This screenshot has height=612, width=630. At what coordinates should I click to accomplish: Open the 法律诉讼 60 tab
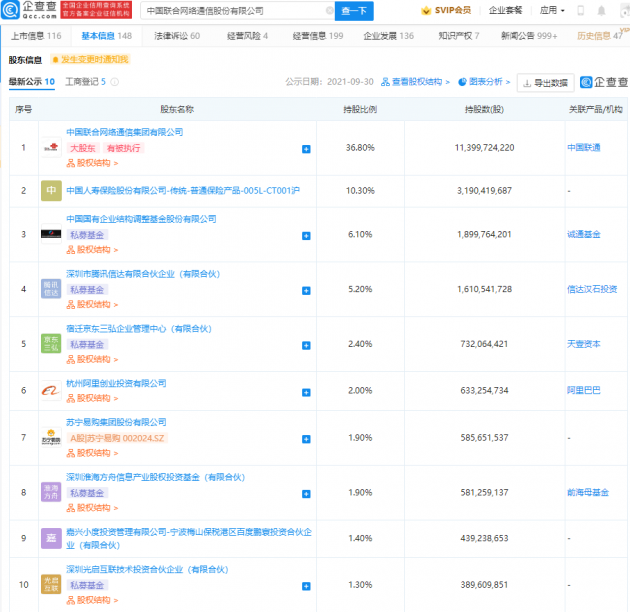(177, 36)
